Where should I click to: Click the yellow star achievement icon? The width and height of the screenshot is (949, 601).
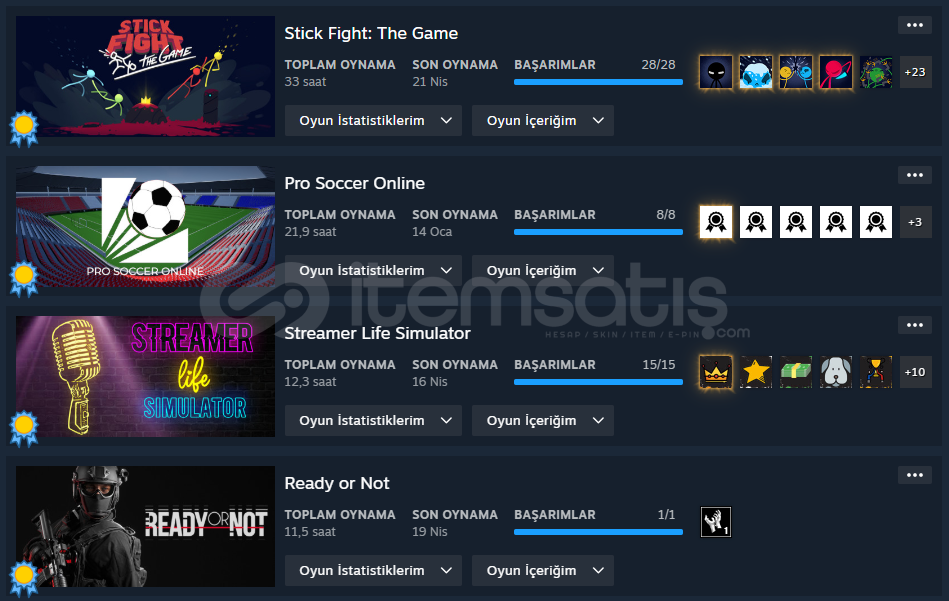tap(756, 372)
